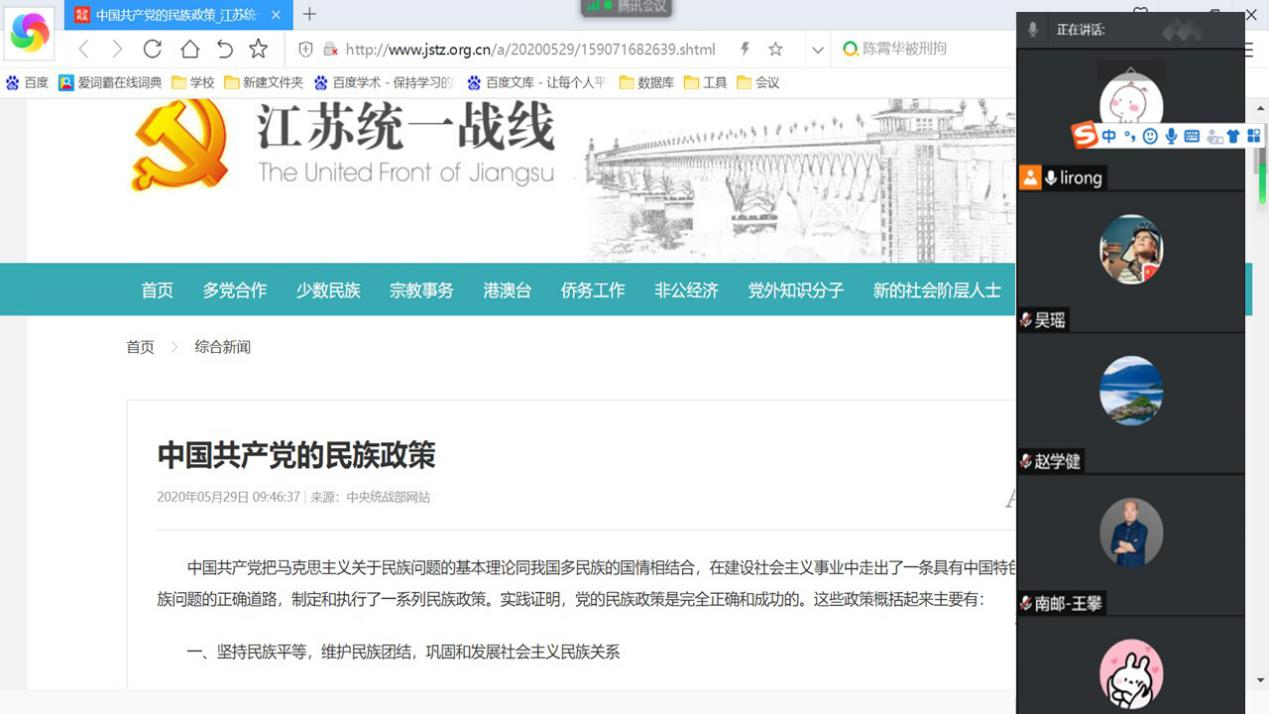Click the insecure lock icon before the URL
This screenshot has height=714, width=1269.
(330, 49)
